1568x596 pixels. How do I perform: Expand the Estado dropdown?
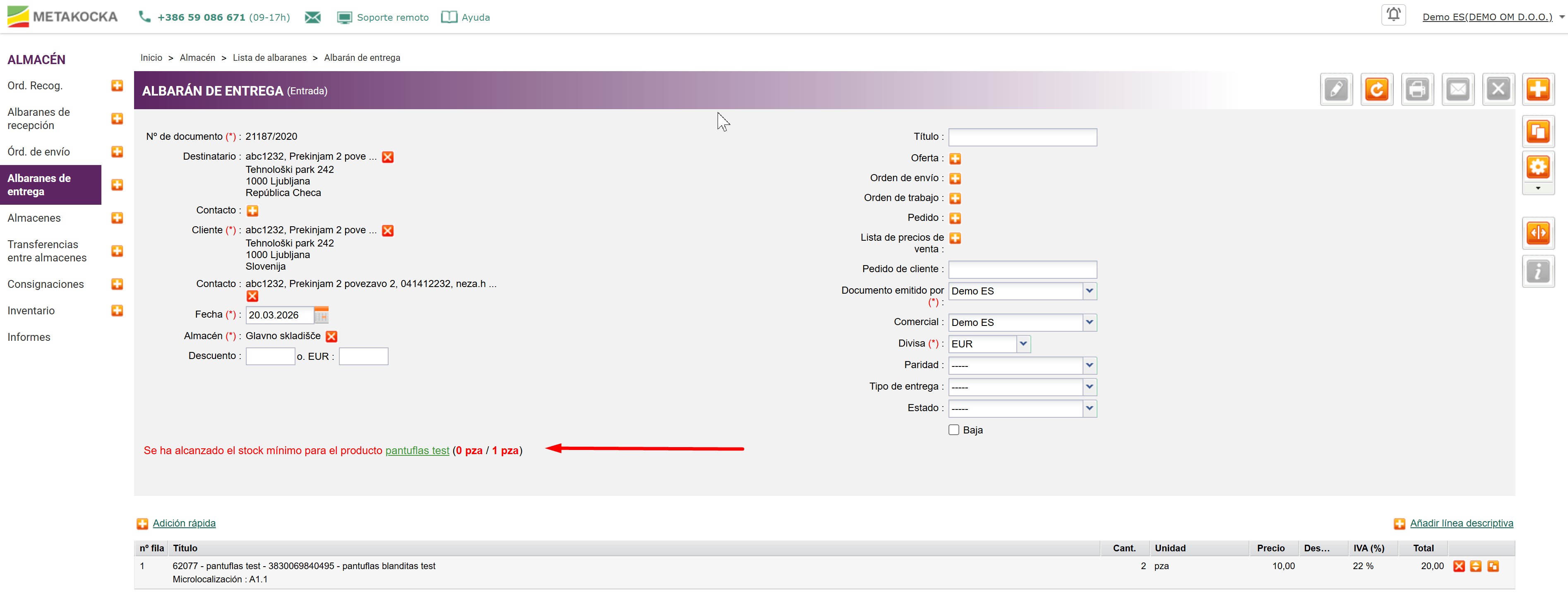coord(1089,409)
